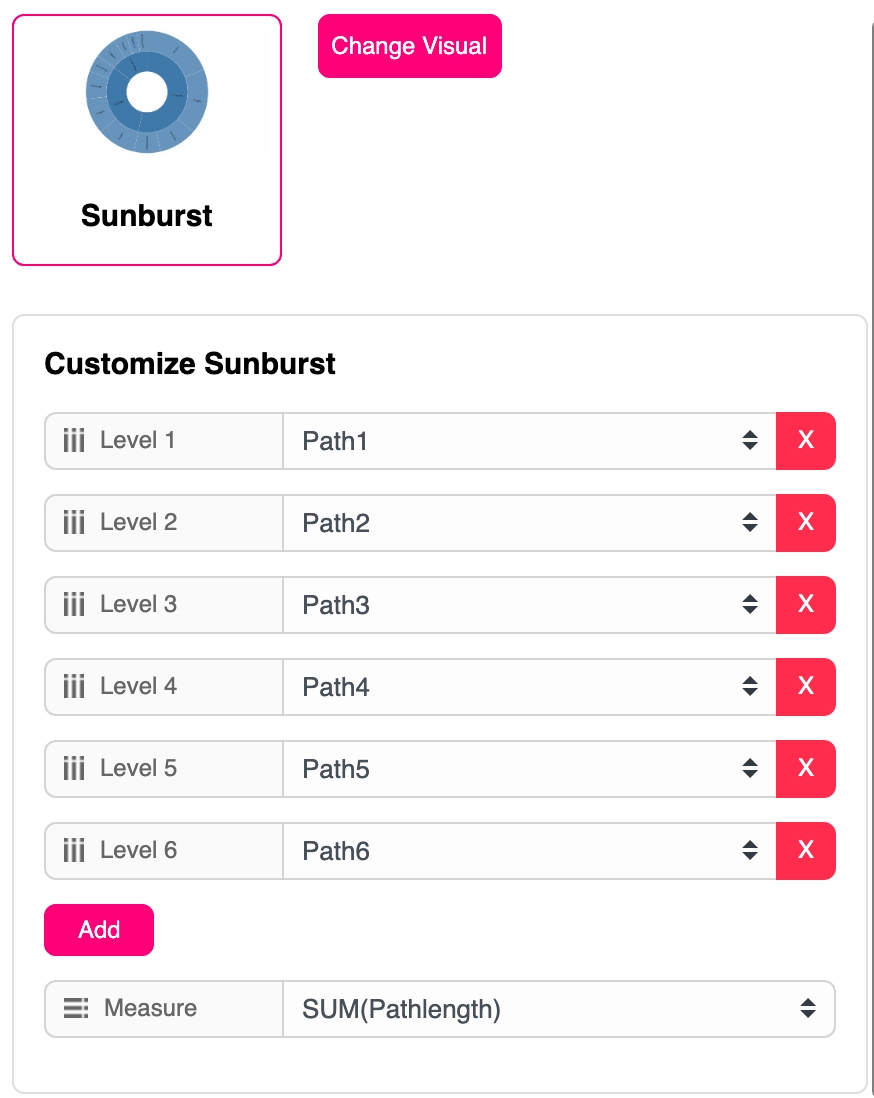Screen dimensions: 874x1098
Task: Click the Level 1 drag handle icon
Action: tap(74, 441)
